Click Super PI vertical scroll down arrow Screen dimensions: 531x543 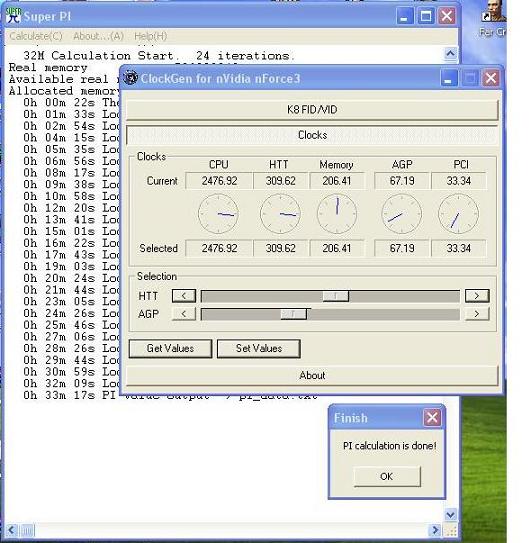(450, 515)
